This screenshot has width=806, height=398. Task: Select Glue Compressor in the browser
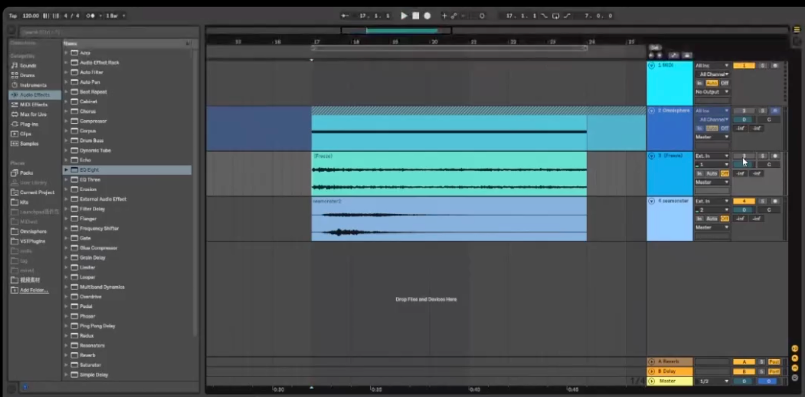click(x=99, y=248)
